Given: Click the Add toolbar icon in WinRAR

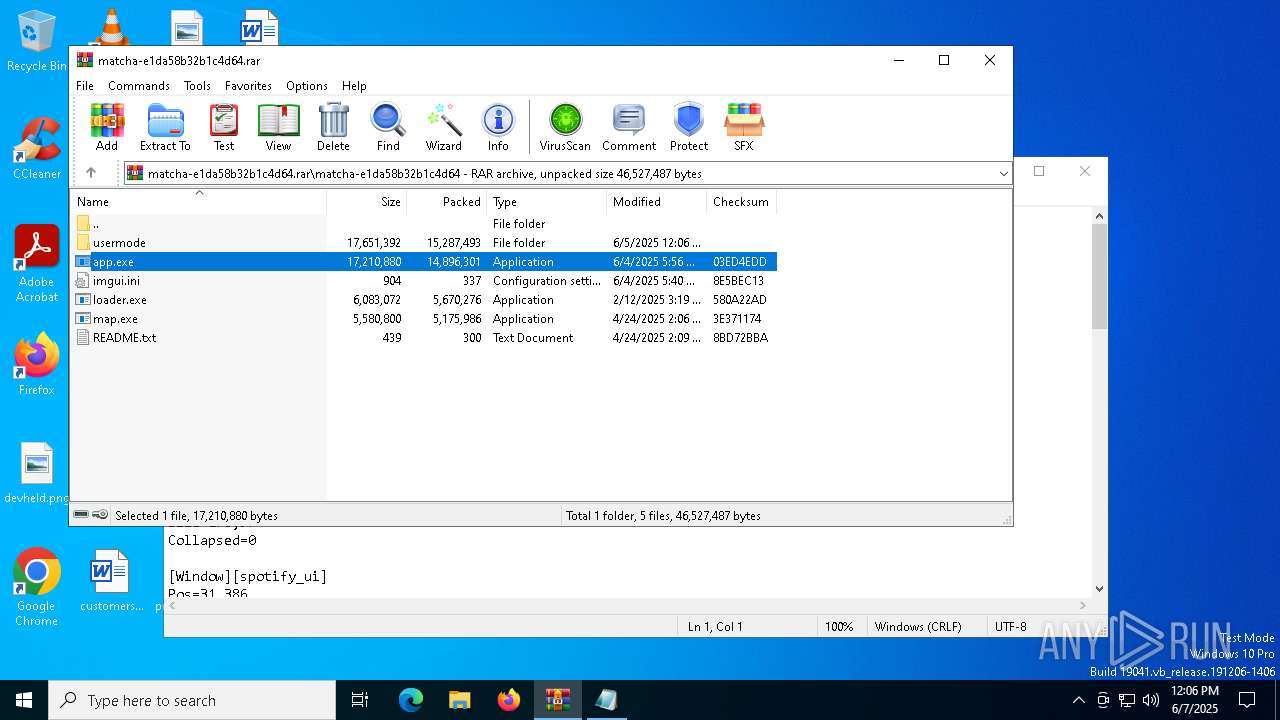Looking at the screenshot, I should coord(107,127).
